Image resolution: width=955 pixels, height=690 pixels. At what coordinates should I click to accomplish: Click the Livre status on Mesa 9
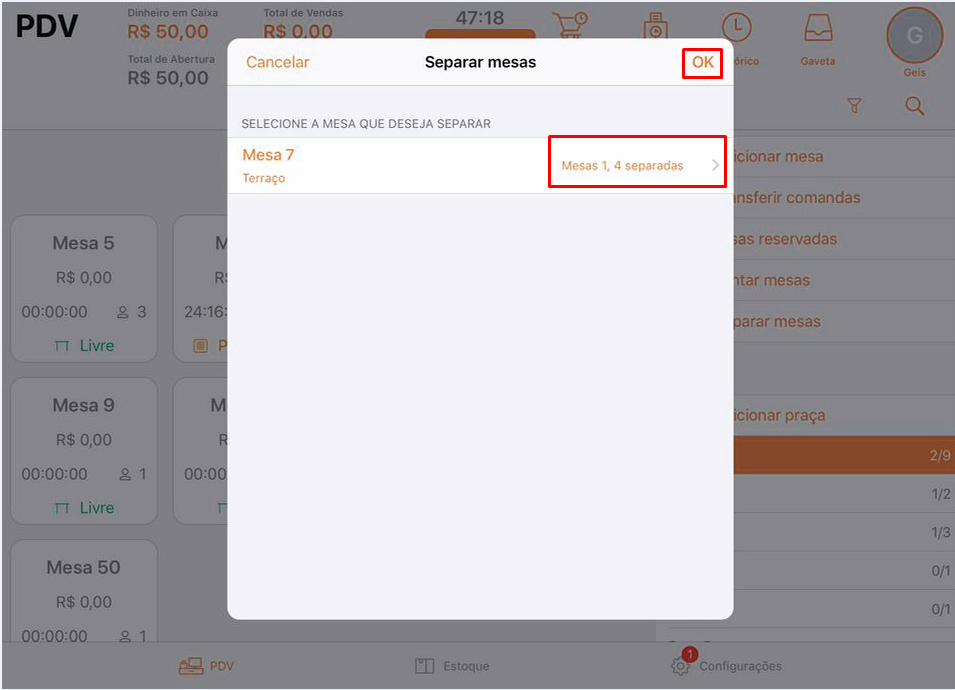click(84, 507)
